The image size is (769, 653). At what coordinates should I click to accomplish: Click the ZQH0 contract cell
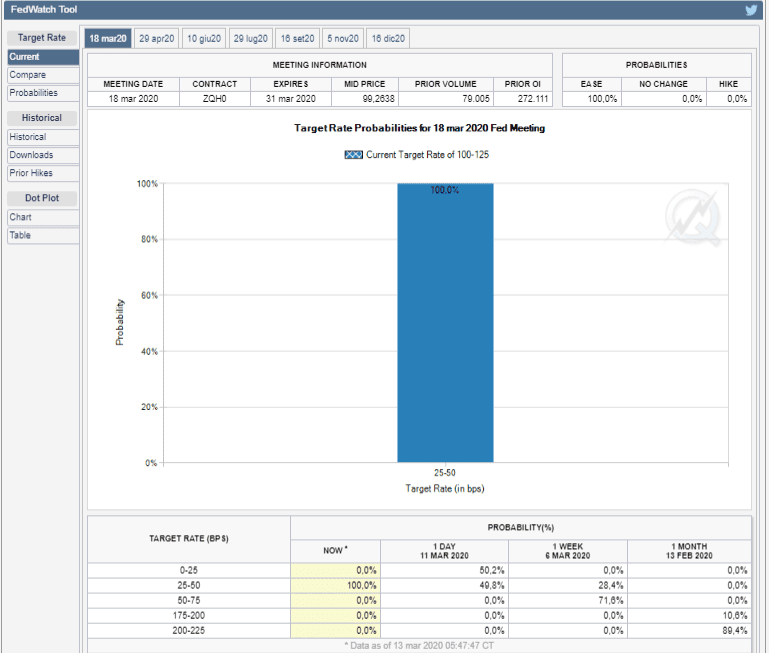[x=215, y=99]
